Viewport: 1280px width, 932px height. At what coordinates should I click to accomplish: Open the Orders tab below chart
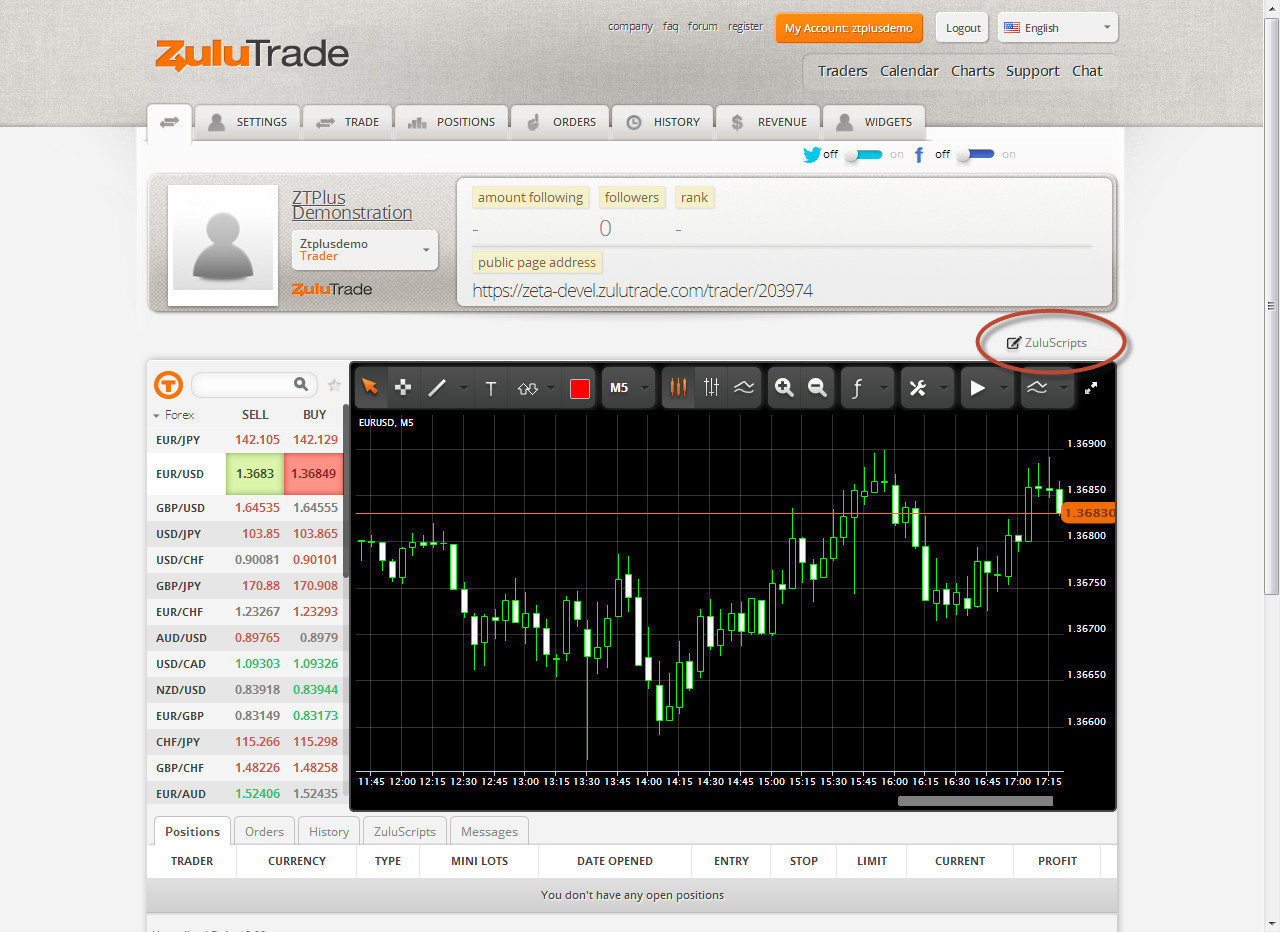pos(264,831)
